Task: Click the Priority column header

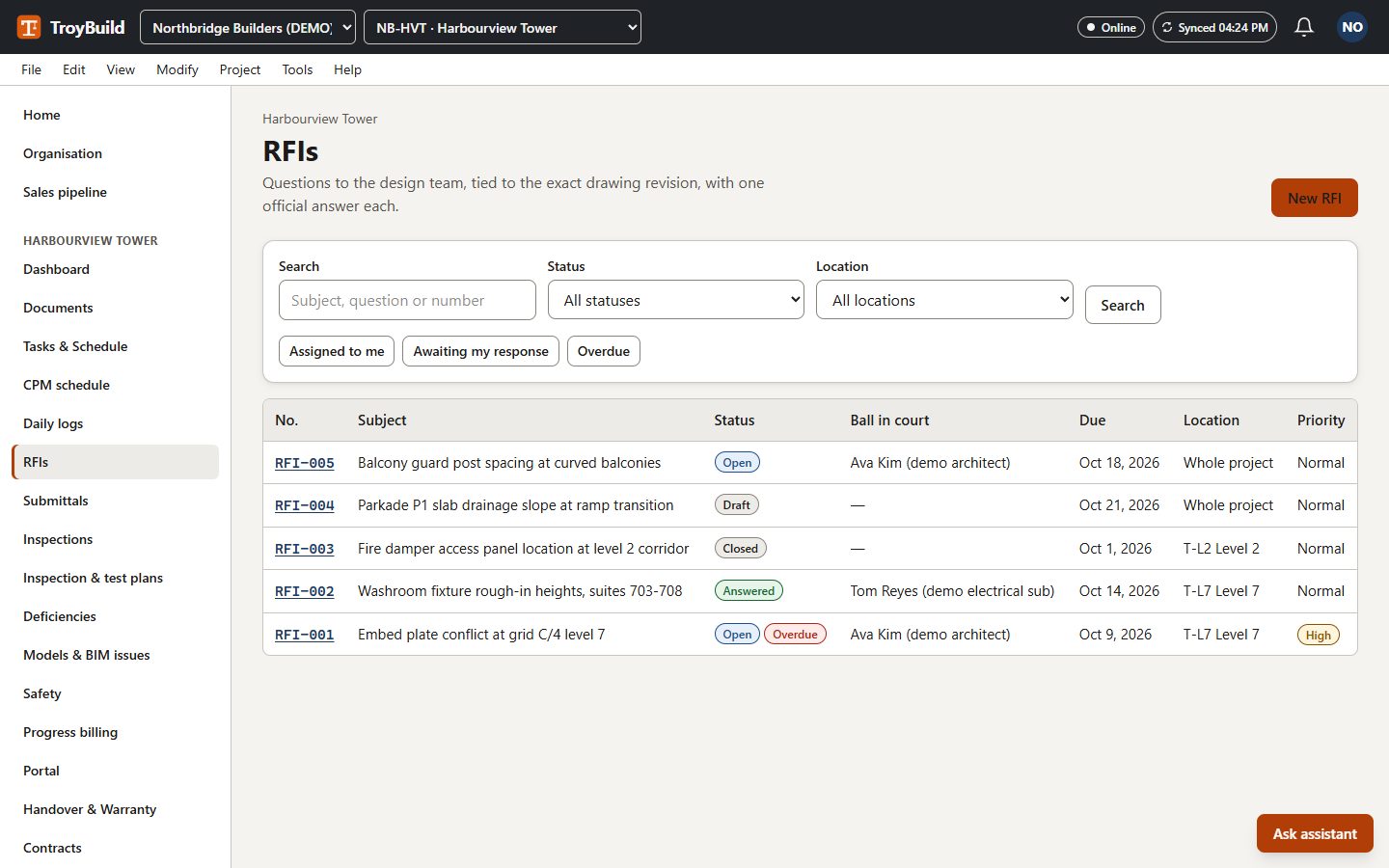Action: click(1321, 420)
